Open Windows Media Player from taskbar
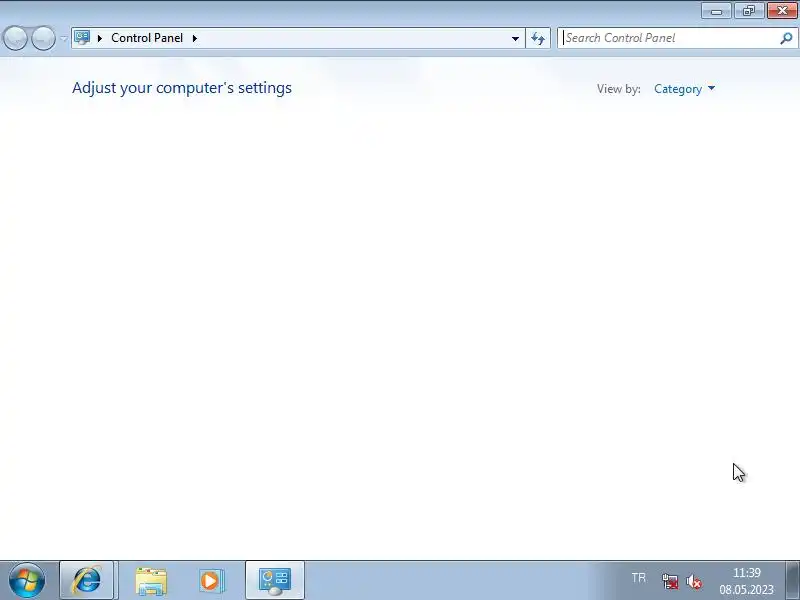The width and height of the screenshot is (800, 600). tap(211, 581)
